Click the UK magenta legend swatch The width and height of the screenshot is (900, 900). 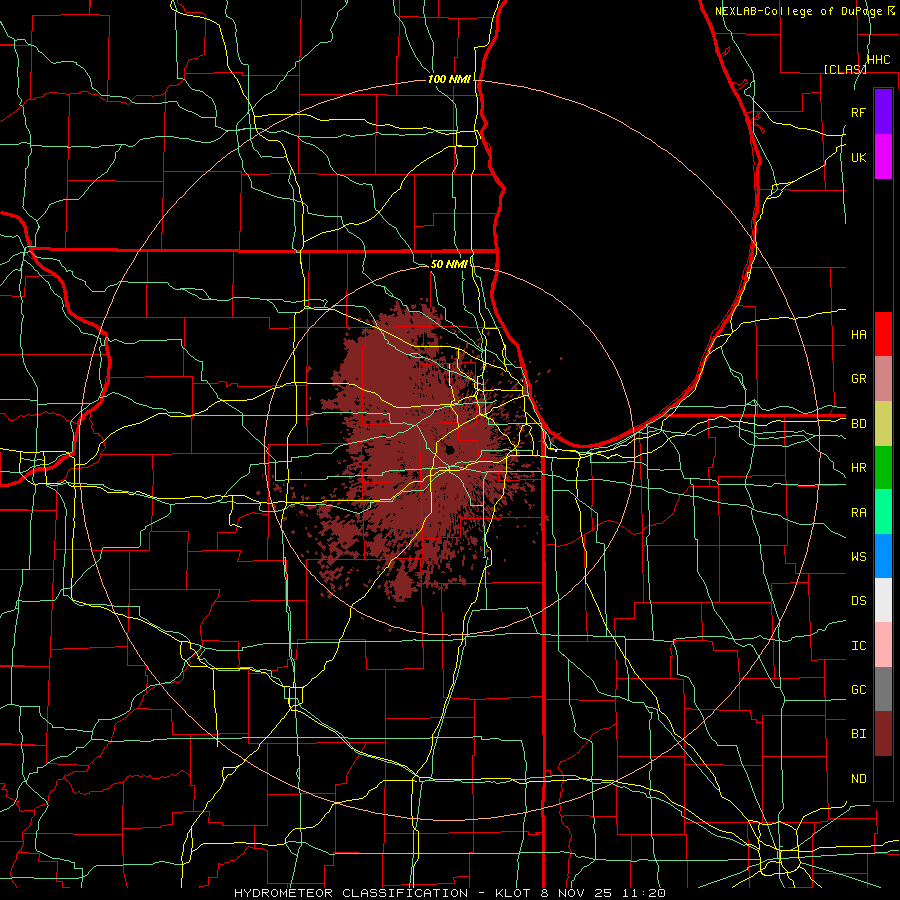[883, 157]
